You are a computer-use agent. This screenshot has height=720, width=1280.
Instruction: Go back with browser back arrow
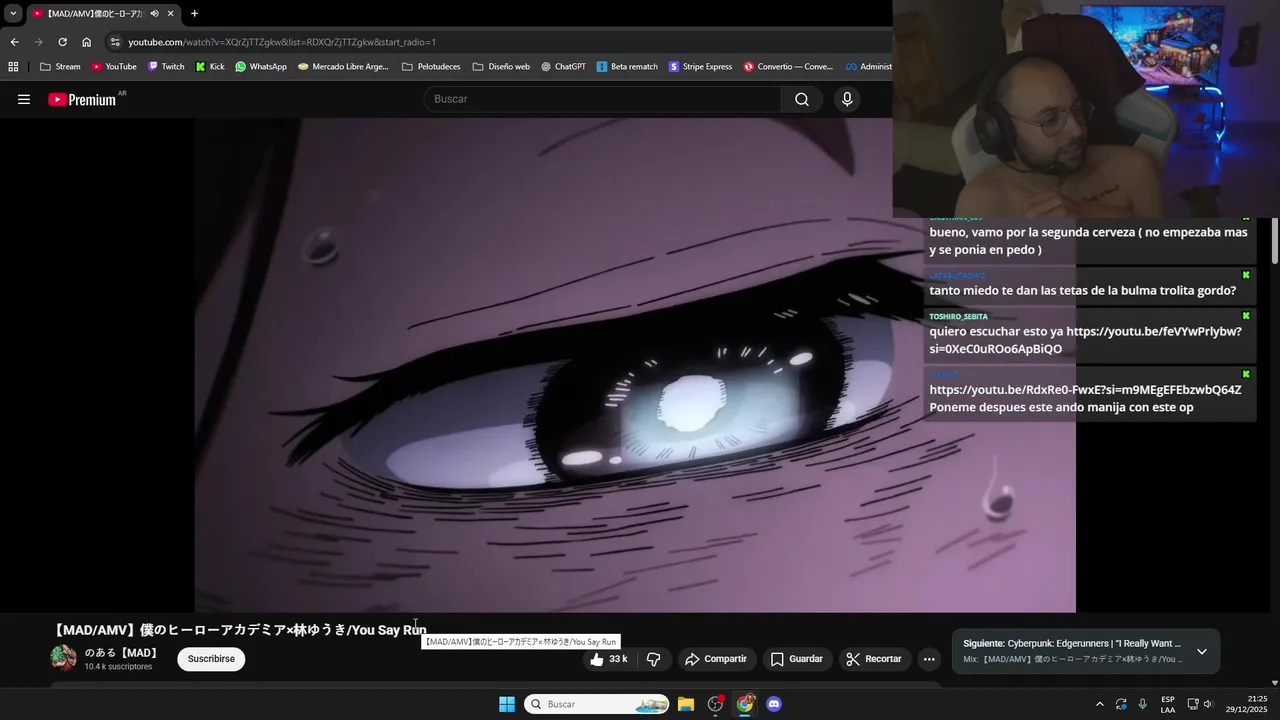click(14, 42)
